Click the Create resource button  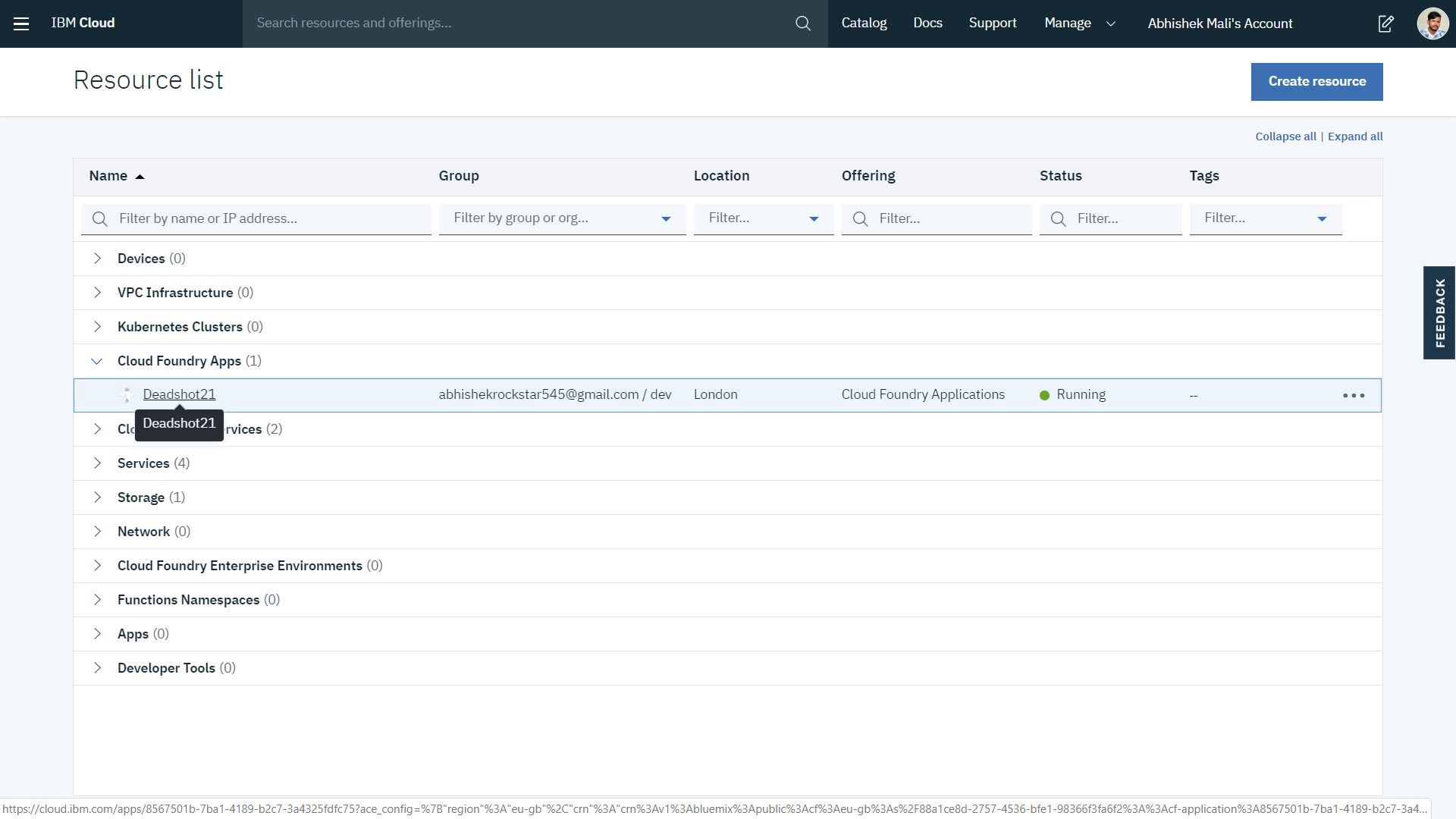(1316, 82)
